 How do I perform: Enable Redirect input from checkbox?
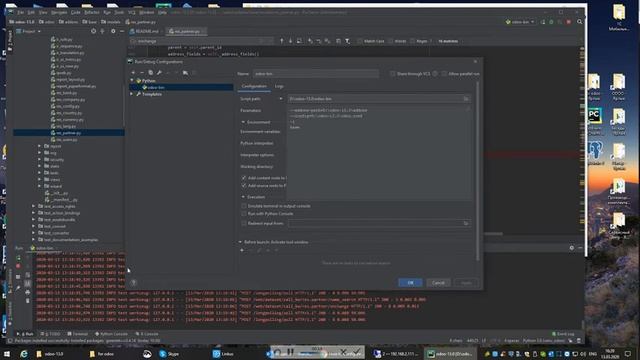coord(244,223)
